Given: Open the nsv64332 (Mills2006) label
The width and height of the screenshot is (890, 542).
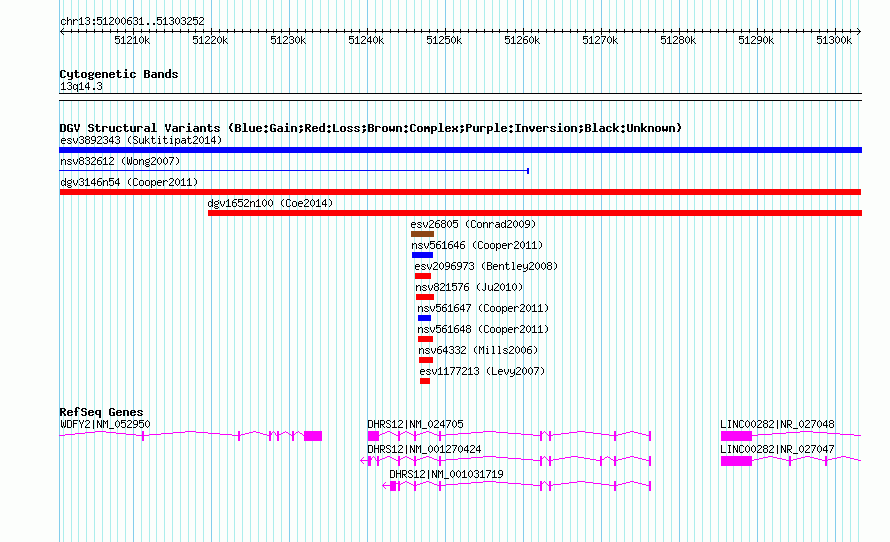Looking at the screenshot, I should point(478,350).
